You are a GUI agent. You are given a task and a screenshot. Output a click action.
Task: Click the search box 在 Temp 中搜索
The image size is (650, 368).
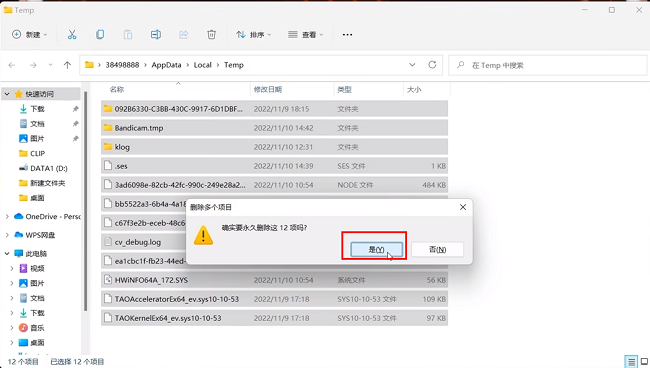click(x=547, y=65)
